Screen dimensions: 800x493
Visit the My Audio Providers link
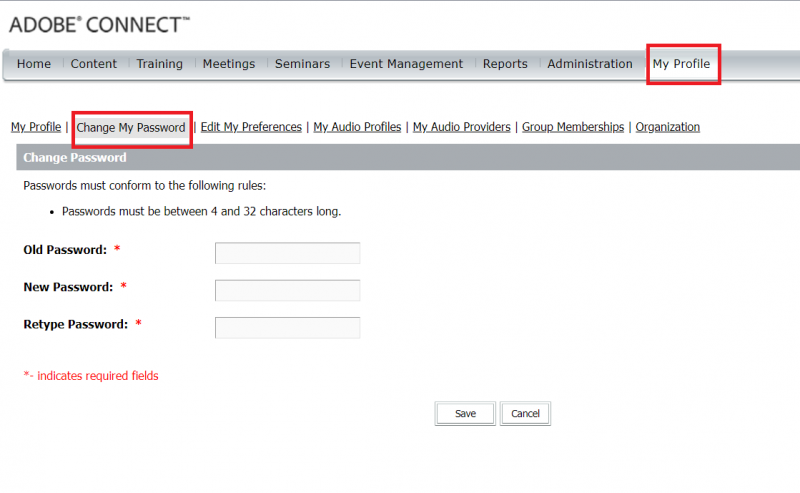[x=462, y=127]
